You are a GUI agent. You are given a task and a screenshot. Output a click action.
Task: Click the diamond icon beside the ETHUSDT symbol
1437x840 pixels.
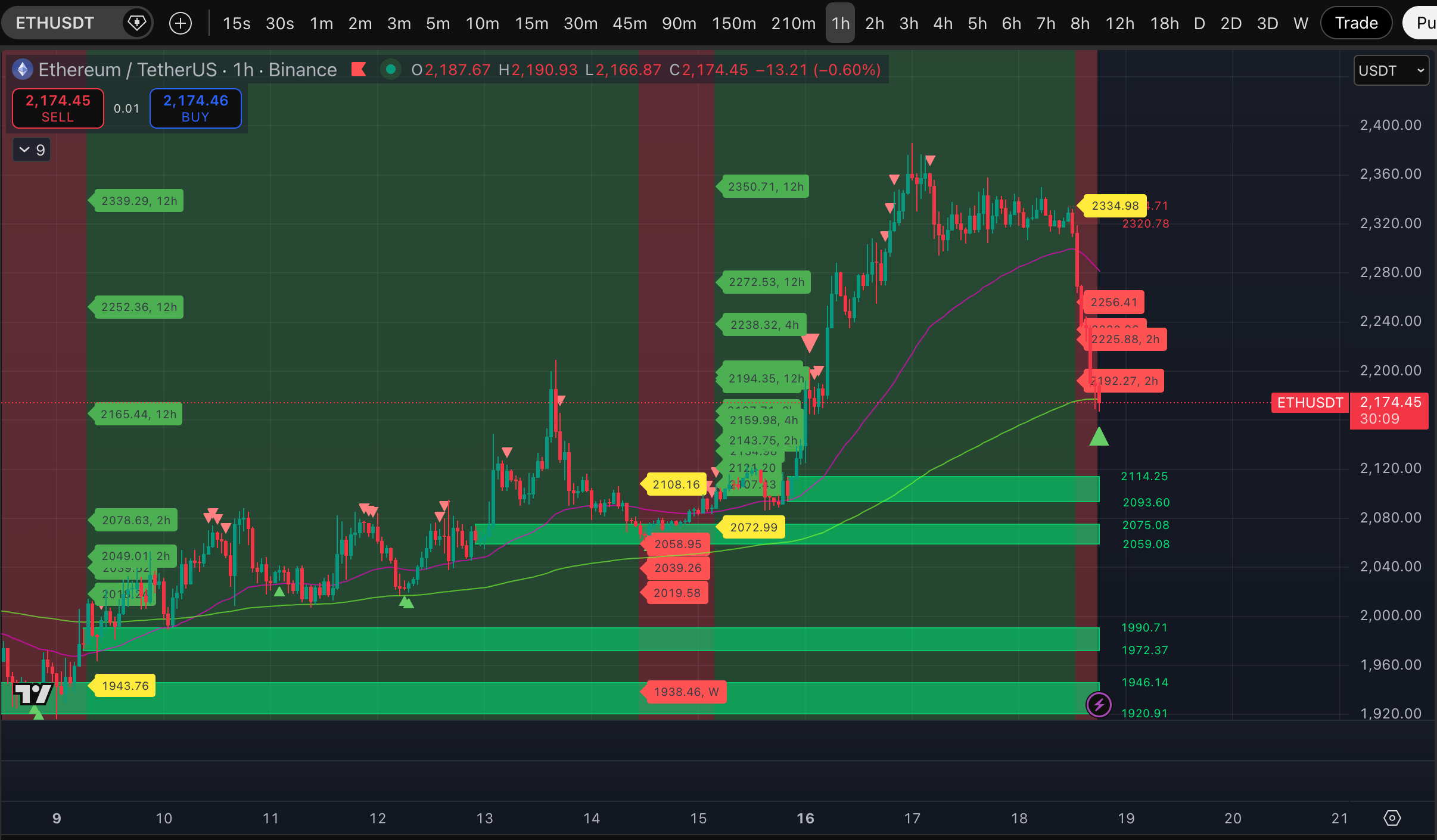point(137,23)
